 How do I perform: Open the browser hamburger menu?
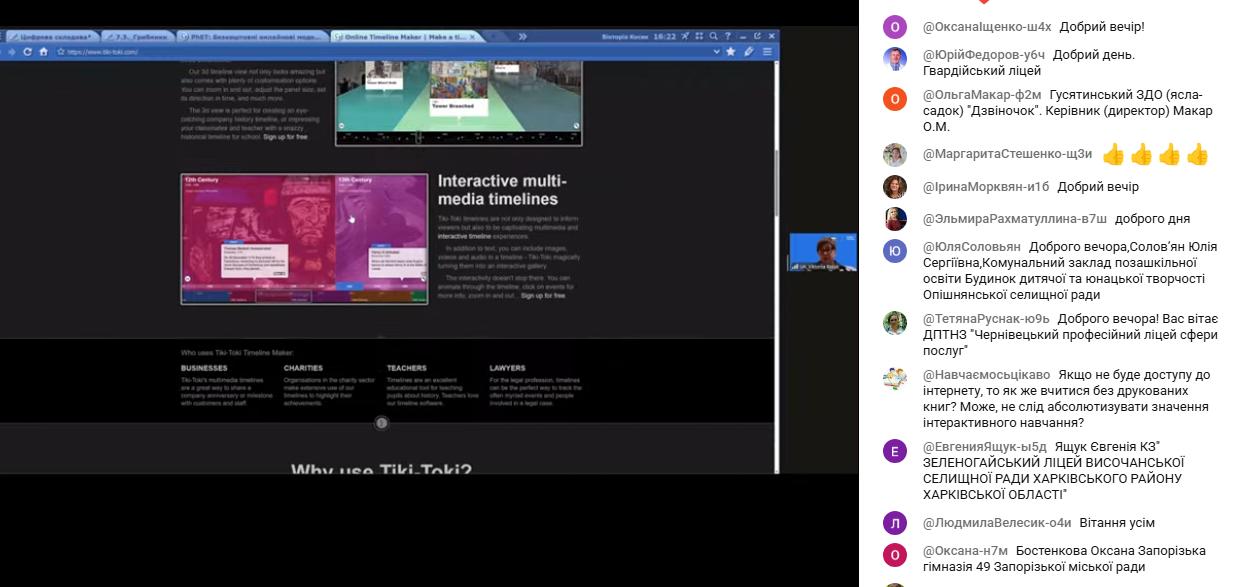click(767, 51)
